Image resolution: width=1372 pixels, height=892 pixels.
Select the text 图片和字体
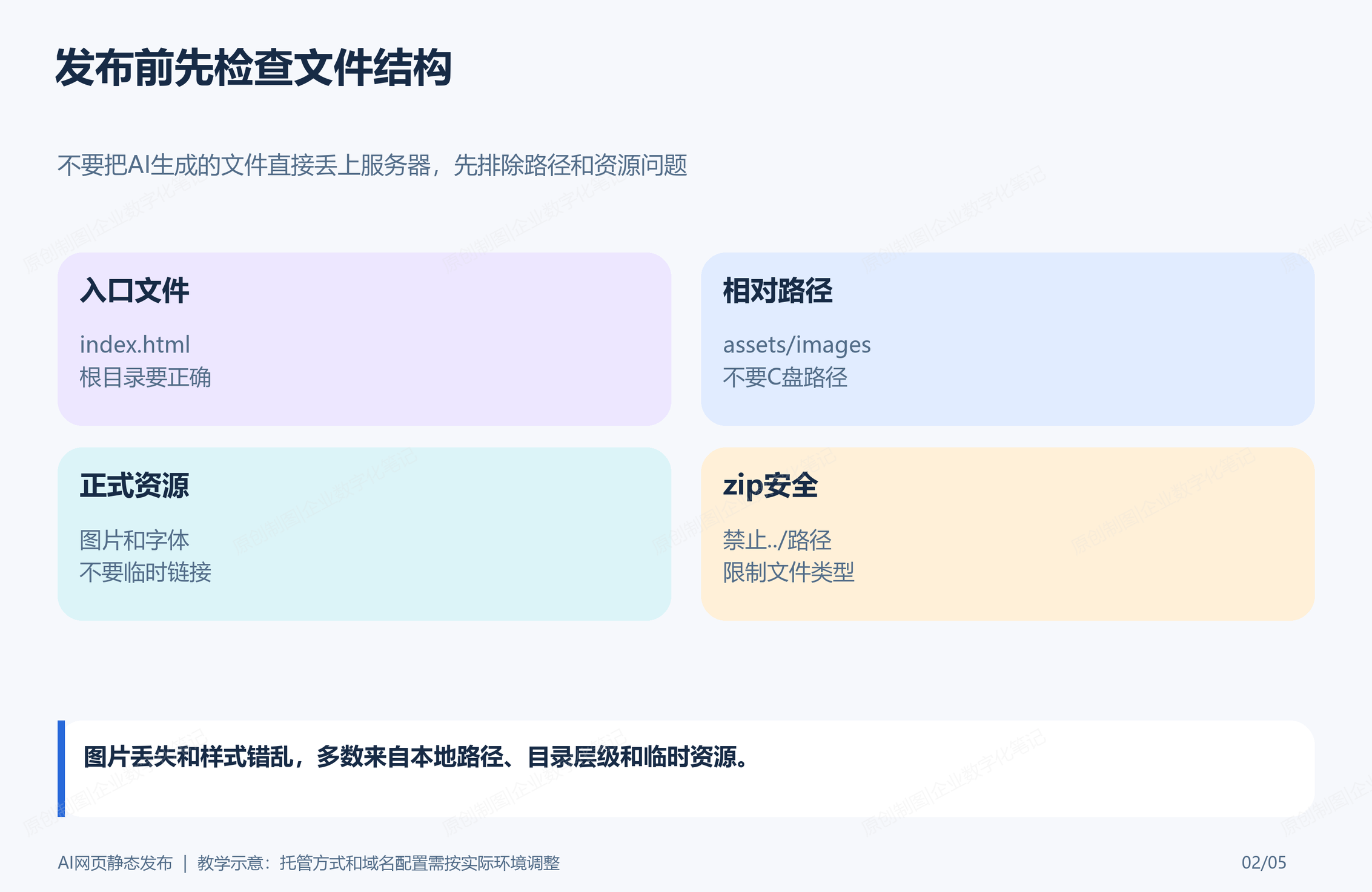(x=134, y=540)
